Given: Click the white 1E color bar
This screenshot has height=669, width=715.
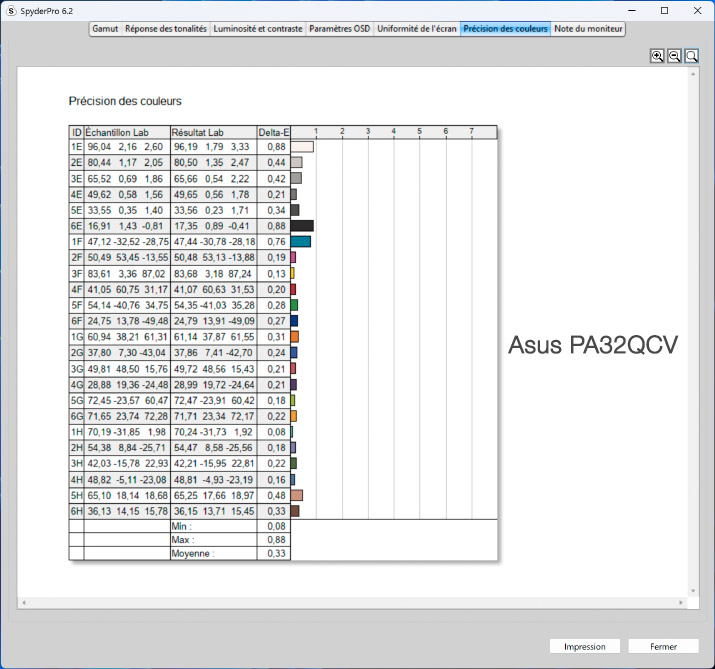Looking at the screenshot, I should click(x=302, y=147).
